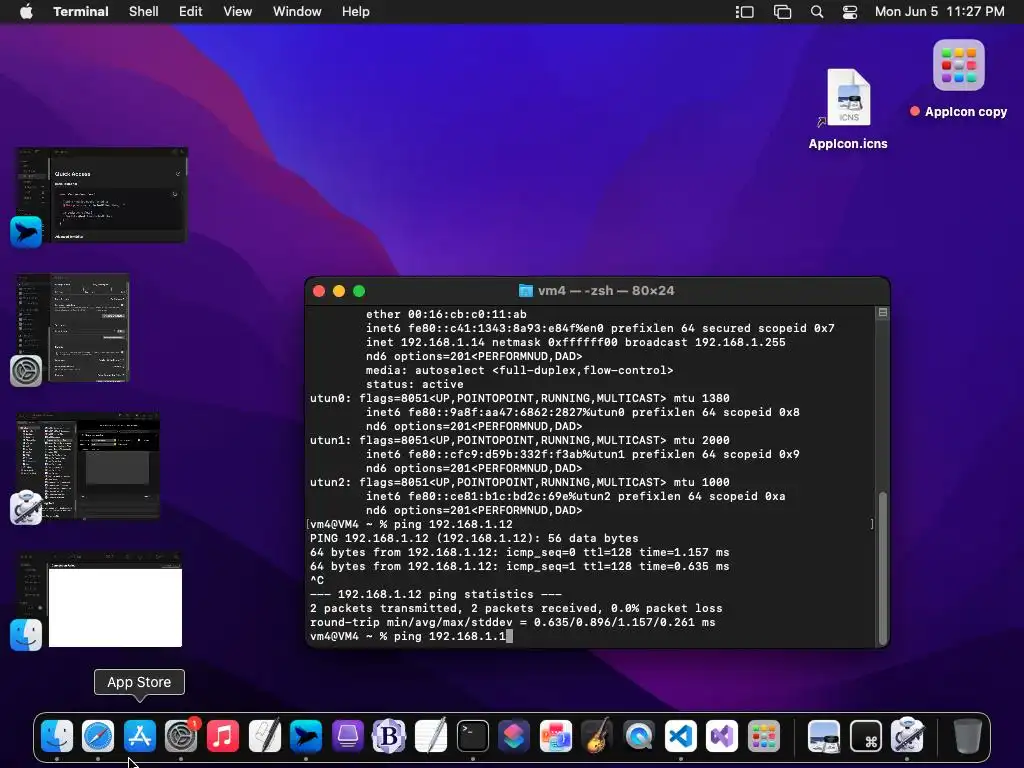This screenshot has height=768, width=1024.
Task: Click the 'media: autoselect' line
Action: tap(519, 370)
